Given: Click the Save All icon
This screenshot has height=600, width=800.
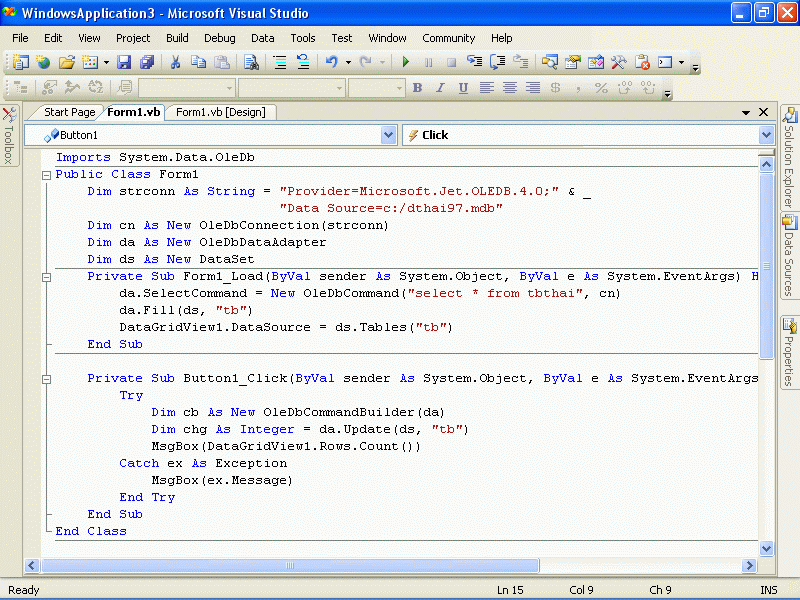Looking at the screenshot, I should point(147,62).
